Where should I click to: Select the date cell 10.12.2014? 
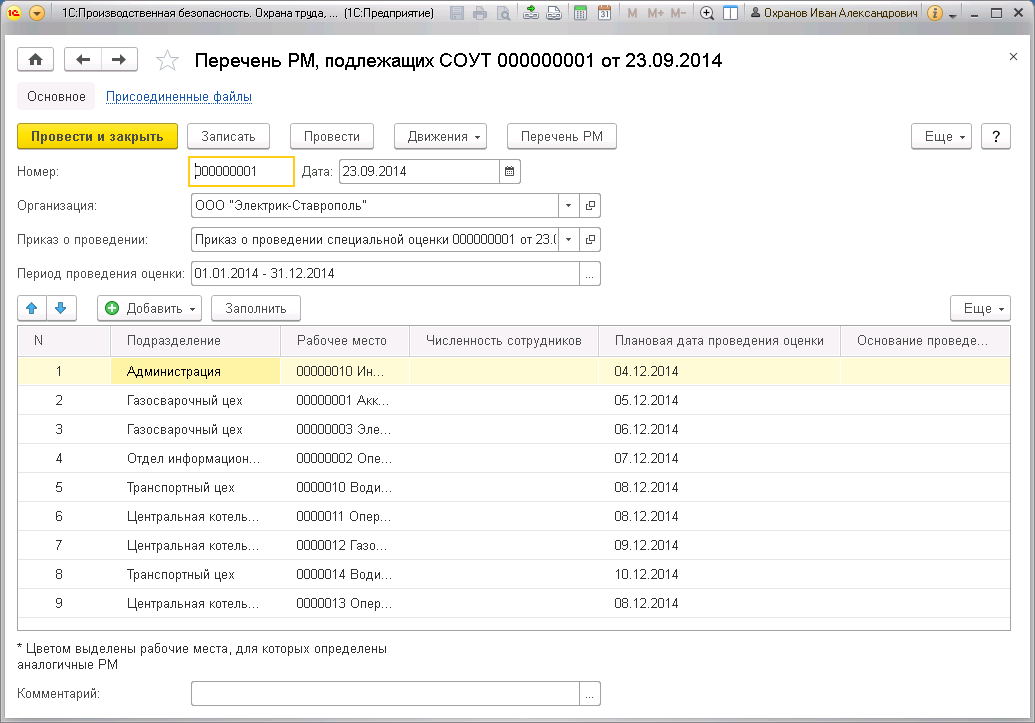point(719,574)
